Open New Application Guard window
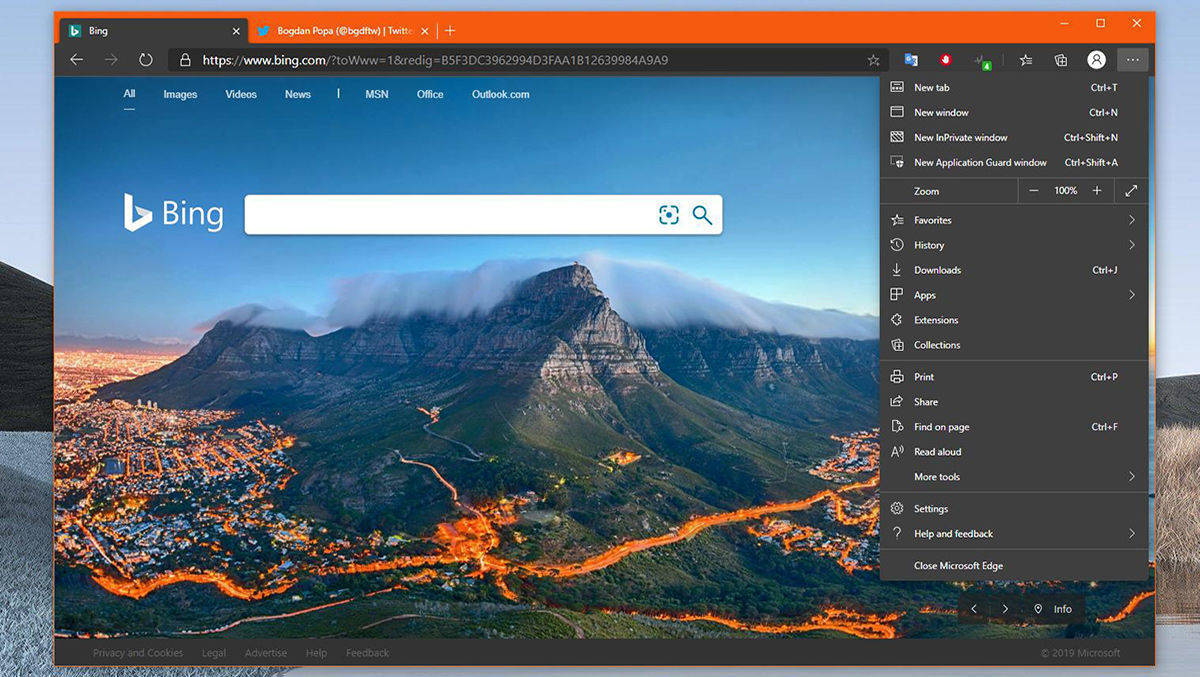The image size is (1200, 677). pos(1014,163)
